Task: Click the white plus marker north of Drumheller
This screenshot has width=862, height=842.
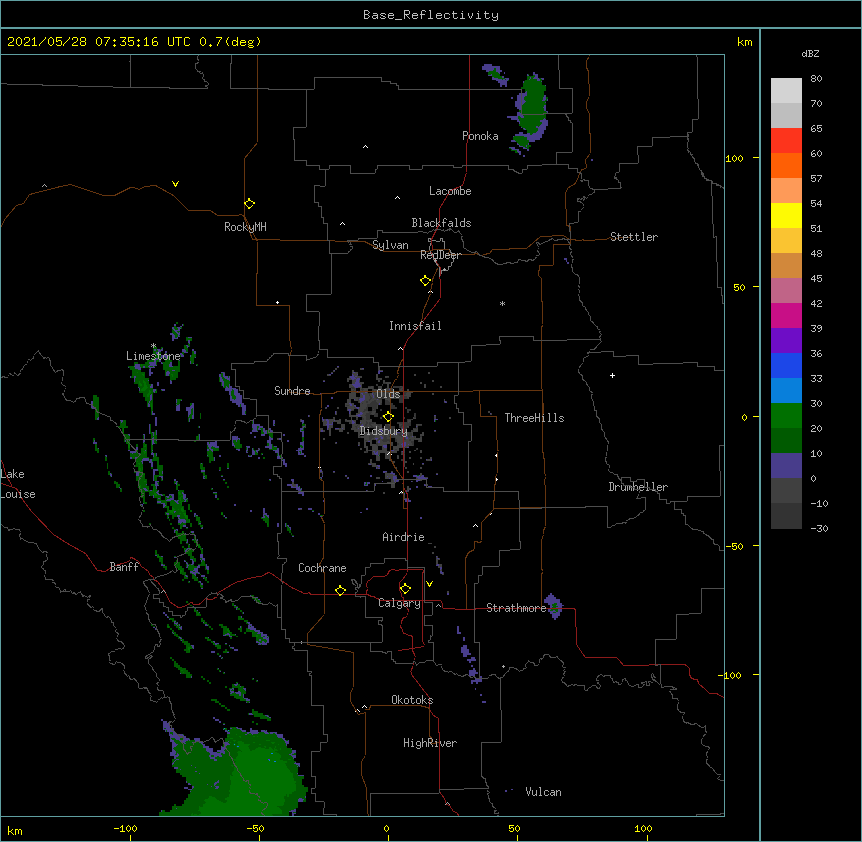Action: click(612, 375)
